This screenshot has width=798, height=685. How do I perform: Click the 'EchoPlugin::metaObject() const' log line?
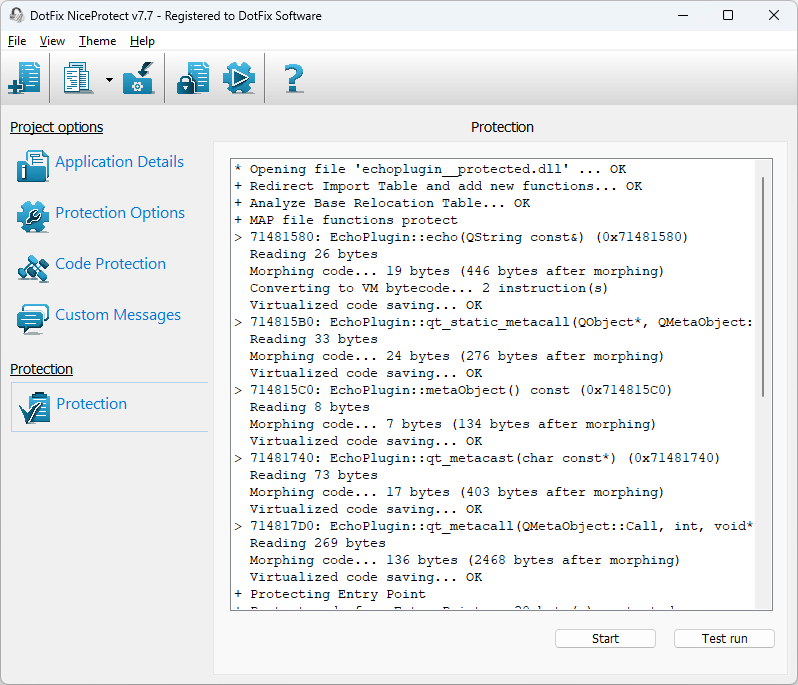pos(453,390)
